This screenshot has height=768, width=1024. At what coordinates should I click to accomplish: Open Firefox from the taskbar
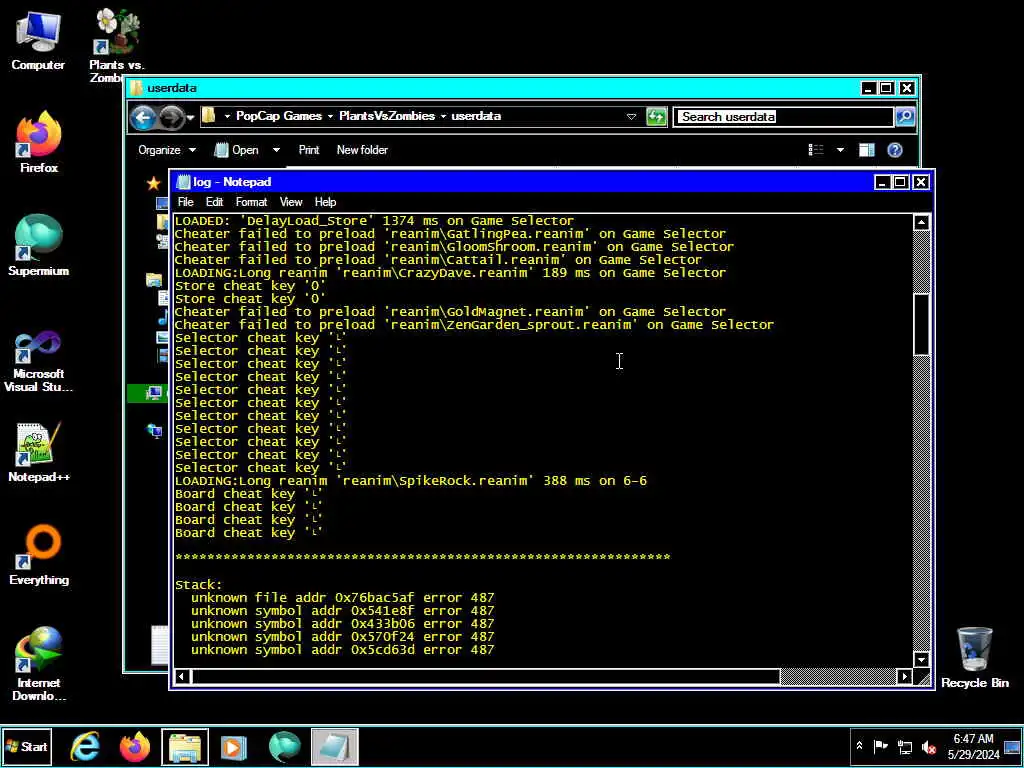coord(135,746)
